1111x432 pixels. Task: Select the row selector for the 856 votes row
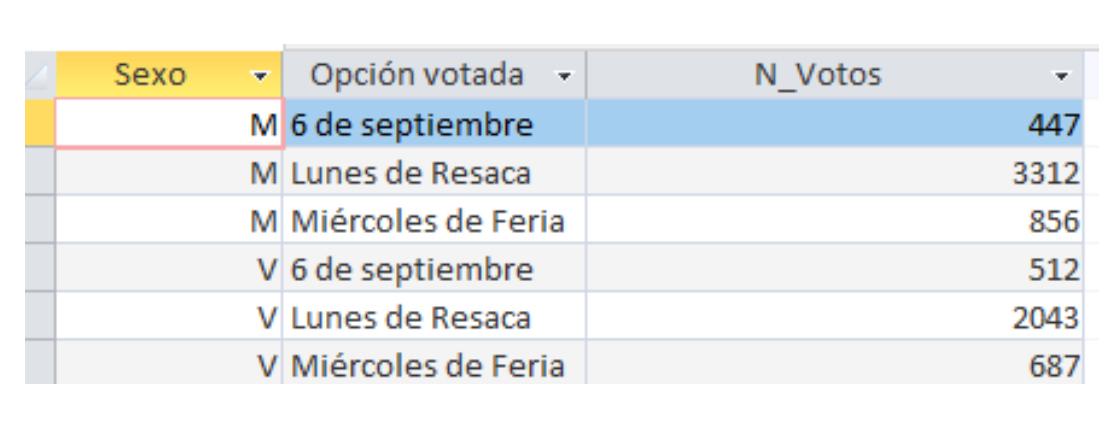[40, 220]
